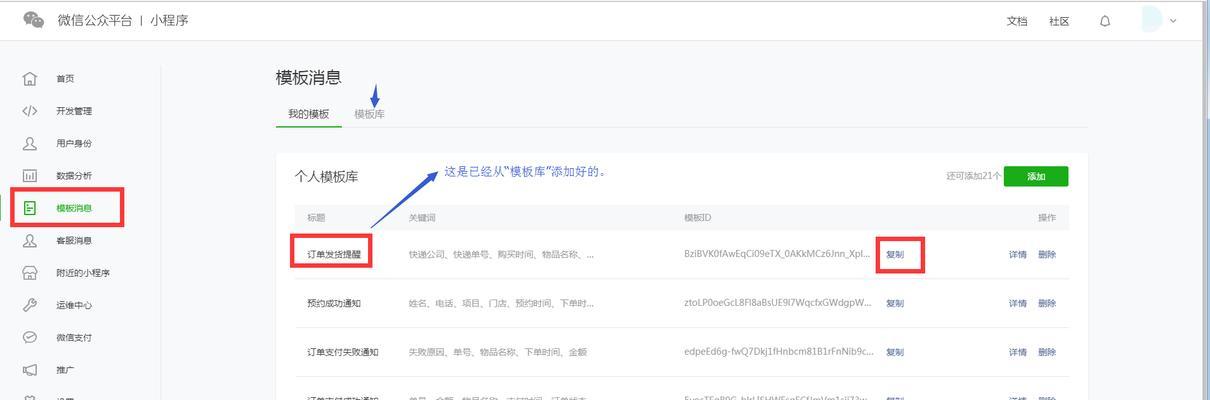Delete the 订单发货提醒 template
The image size is (1210, 400).
pos(1047,255)
